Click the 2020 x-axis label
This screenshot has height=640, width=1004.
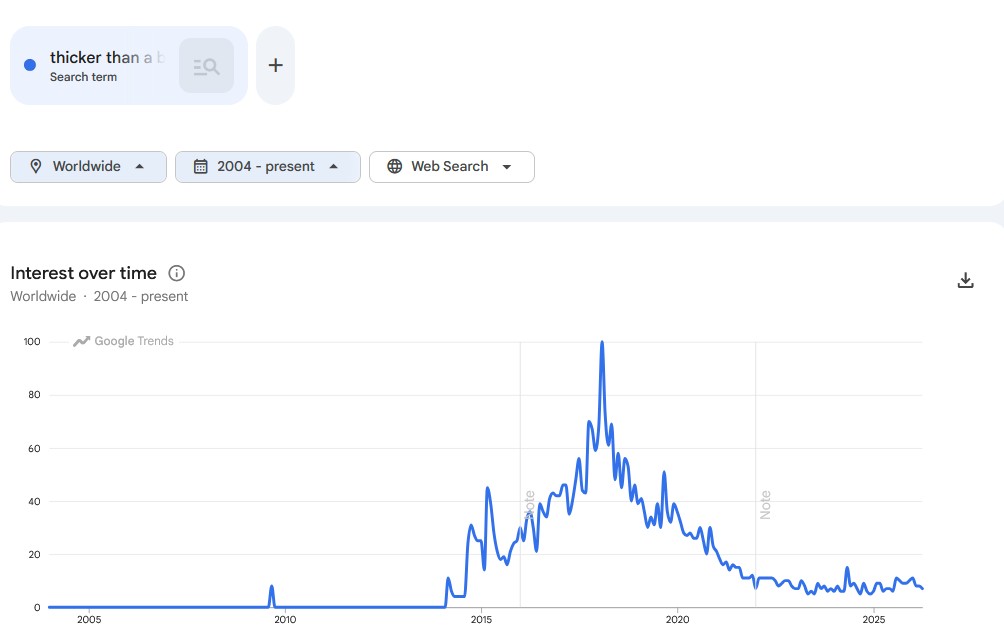[677, 620]
